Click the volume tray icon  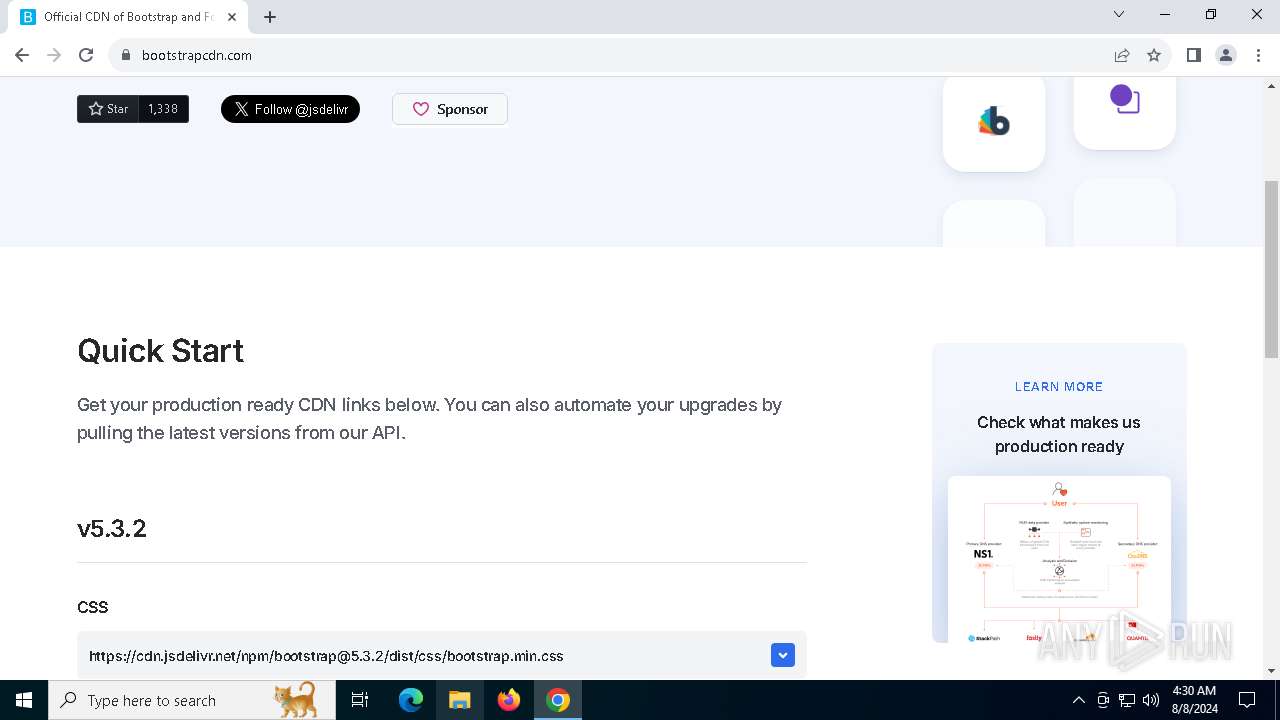coord(1151,700)
